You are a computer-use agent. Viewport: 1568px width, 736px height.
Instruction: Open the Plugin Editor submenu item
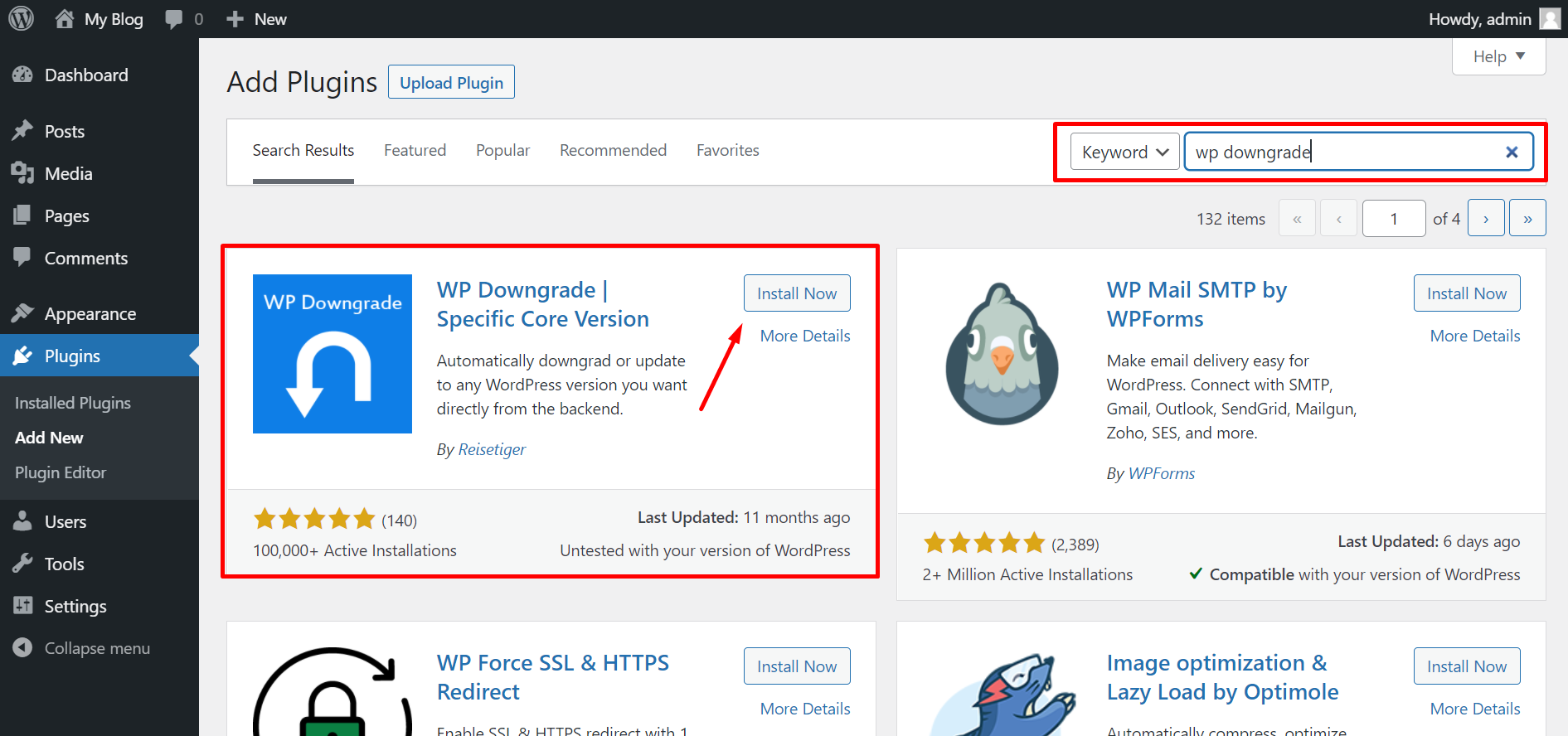pyautogui.click(x=61, y=472)
